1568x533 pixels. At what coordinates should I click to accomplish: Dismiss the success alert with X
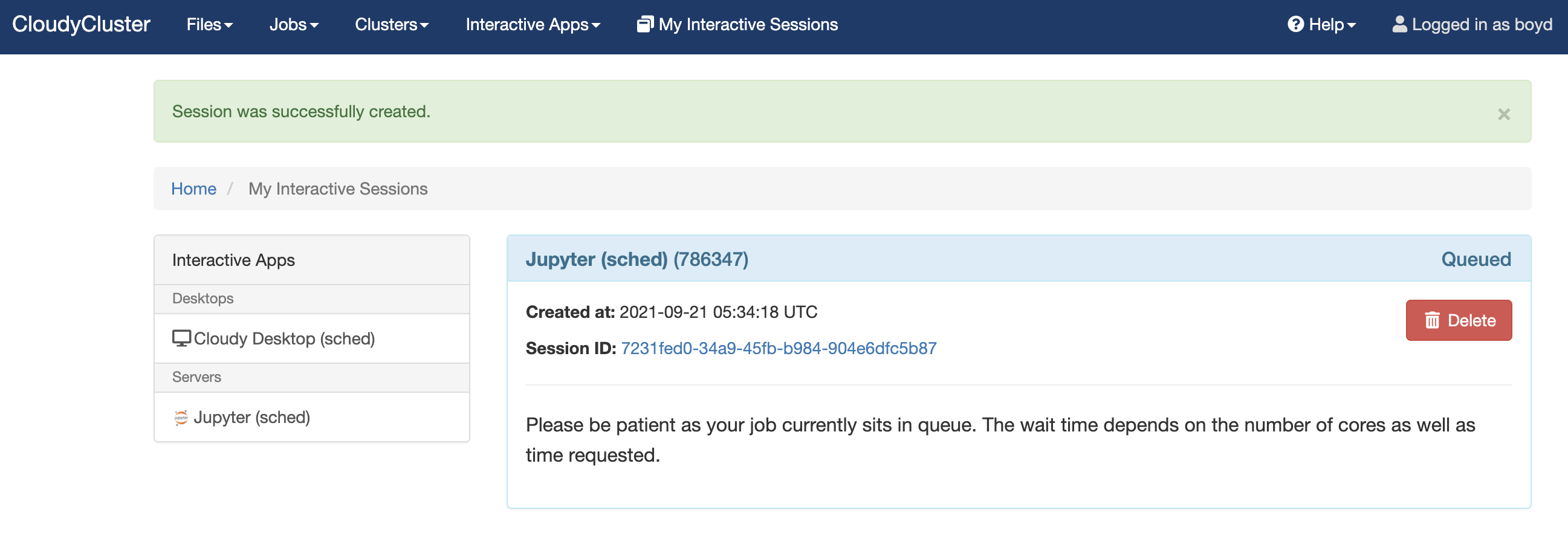(1503, 114)
